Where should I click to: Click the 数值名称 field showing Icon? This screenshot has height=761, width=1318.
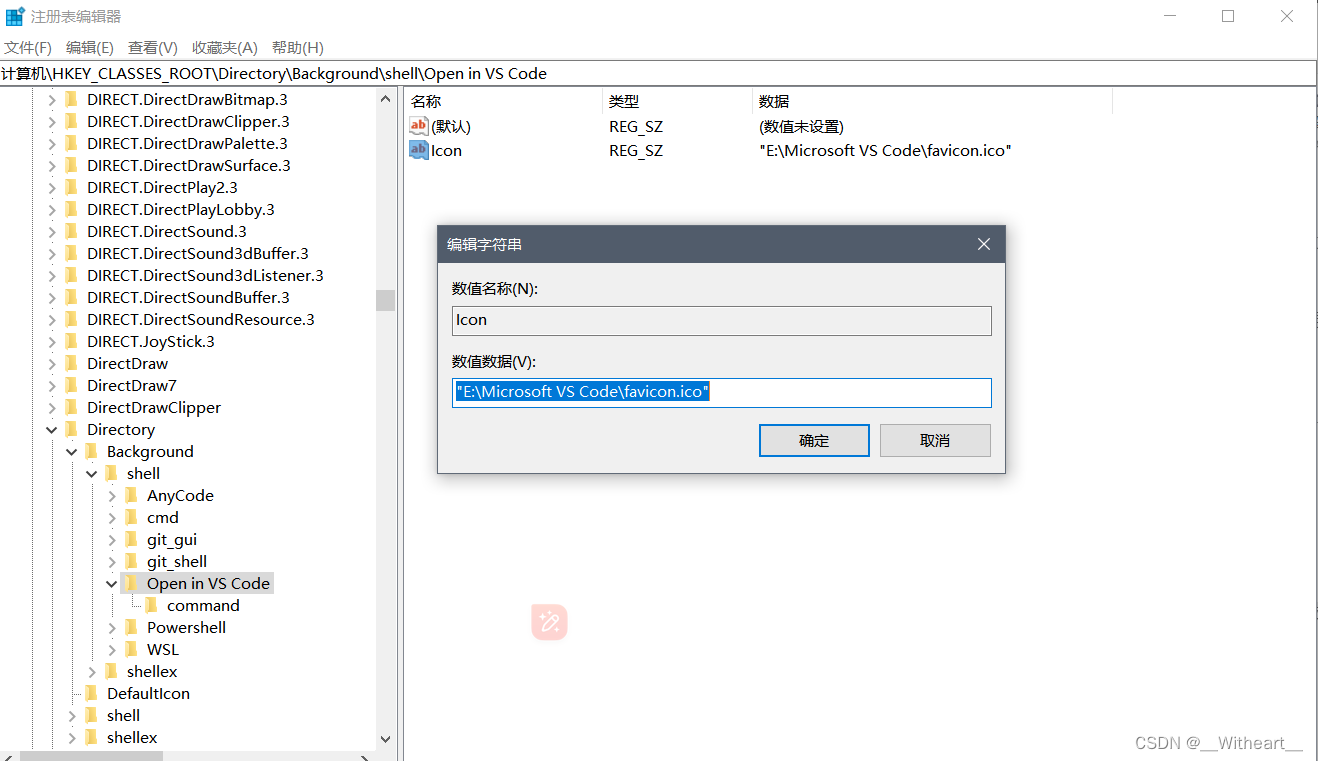pyautogui.click(x=721, y=320)
